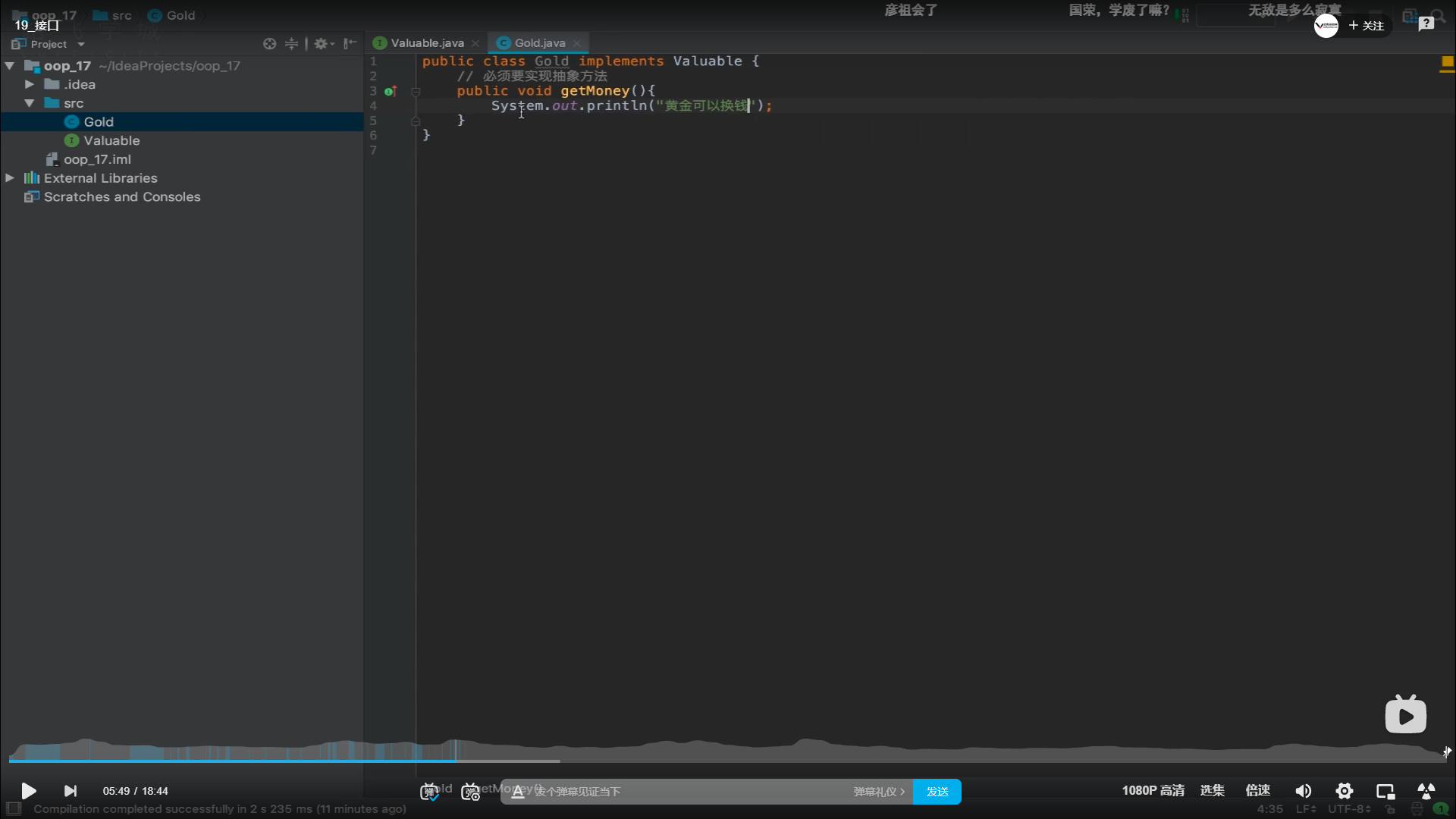Collapse the src folder in project tree
1456x819 pixels.
(30, 103)
